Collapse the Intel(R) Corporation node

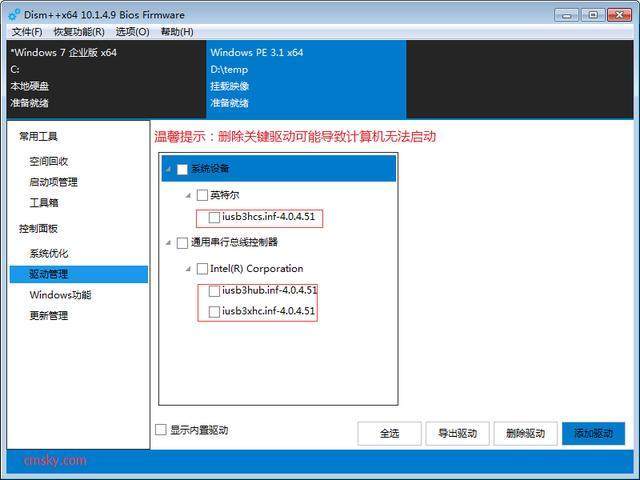click(x=187, y=268)
